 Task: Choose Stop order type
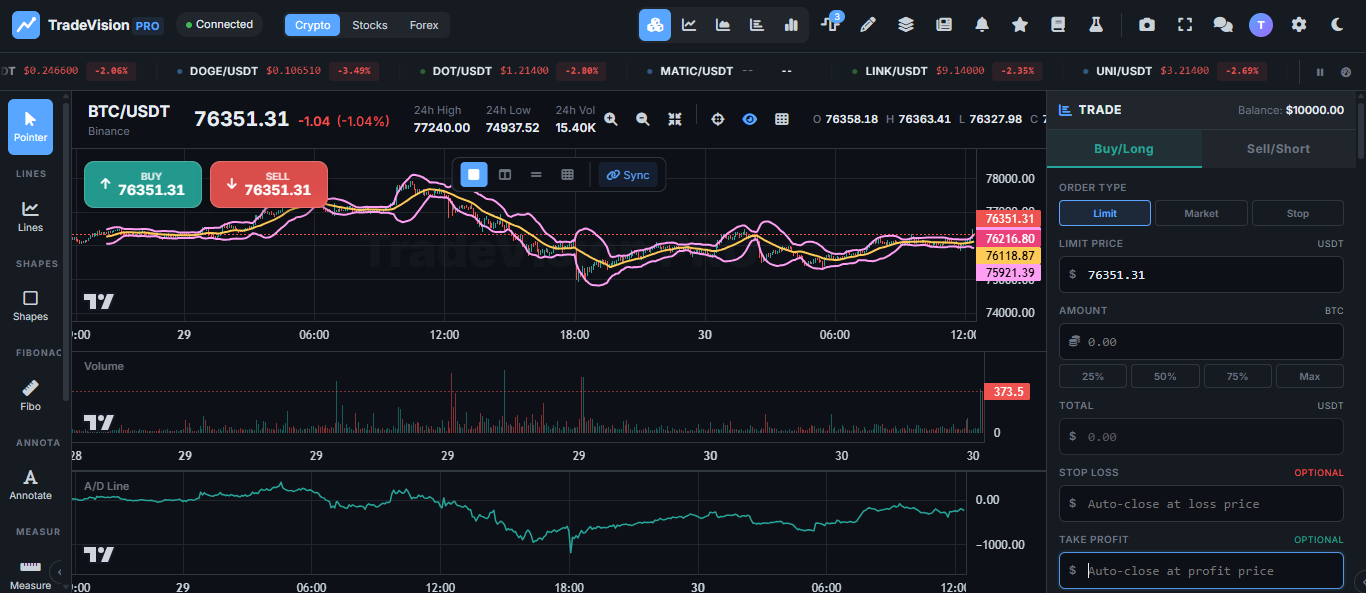coord(1298,213)
